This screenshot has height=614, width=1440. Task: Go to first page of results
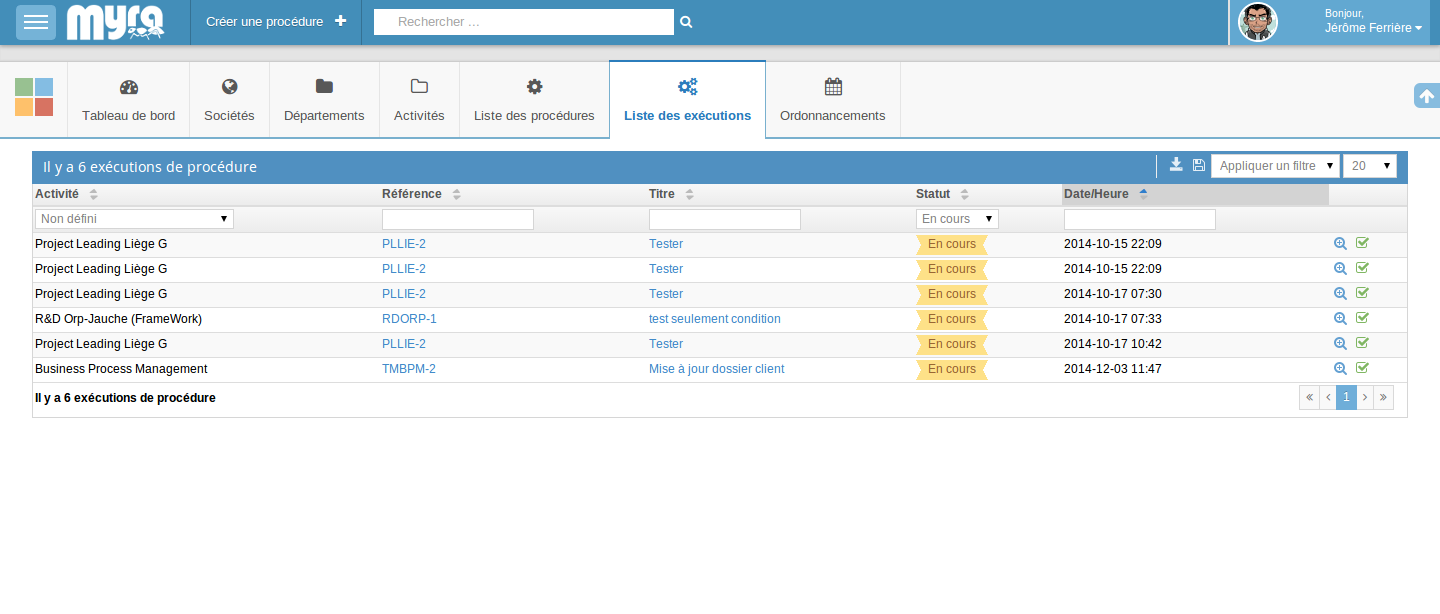1309,398
